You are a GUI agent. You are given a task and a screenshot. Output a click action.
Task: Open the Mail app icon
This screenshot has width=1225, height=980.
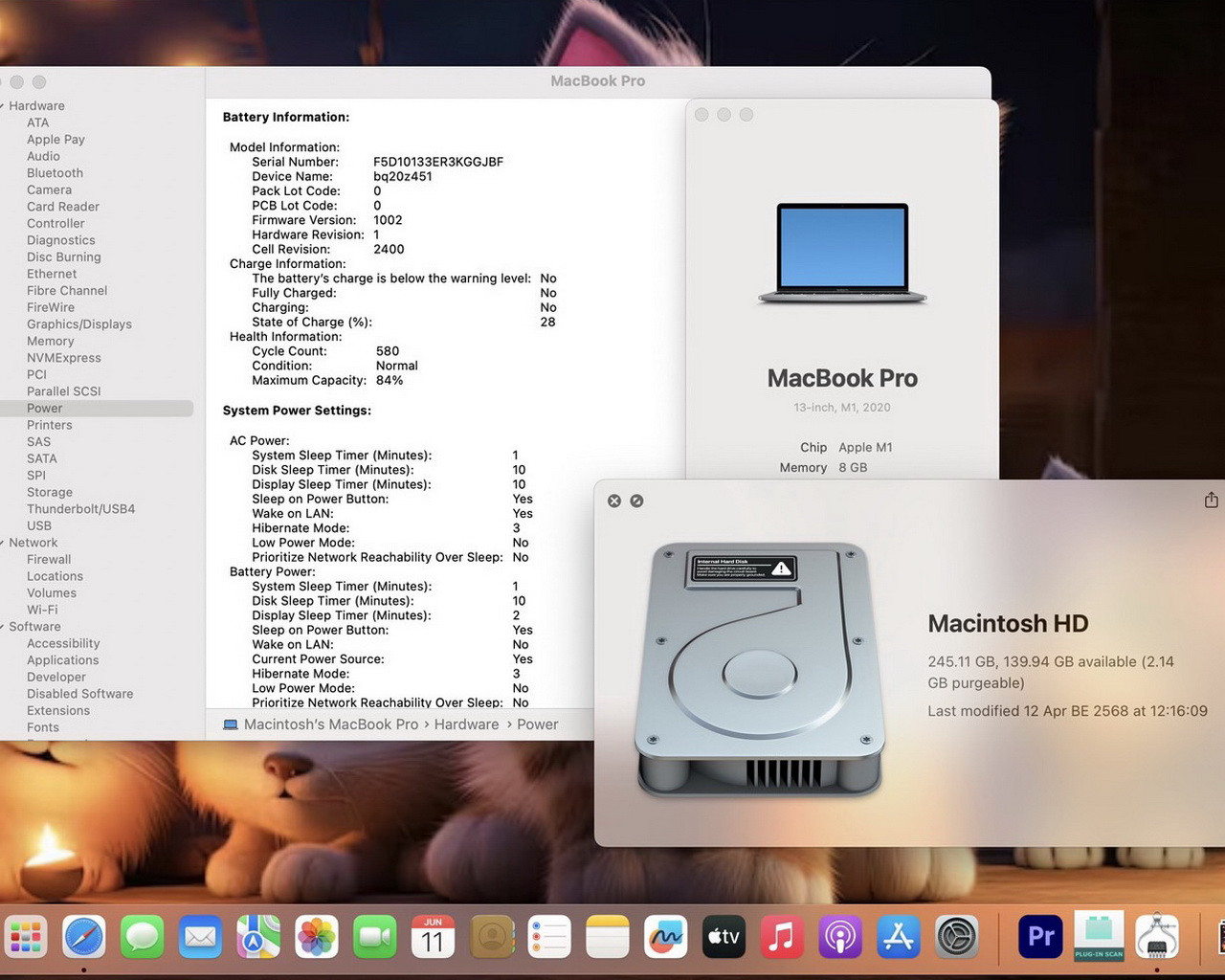tap(200, 936)
